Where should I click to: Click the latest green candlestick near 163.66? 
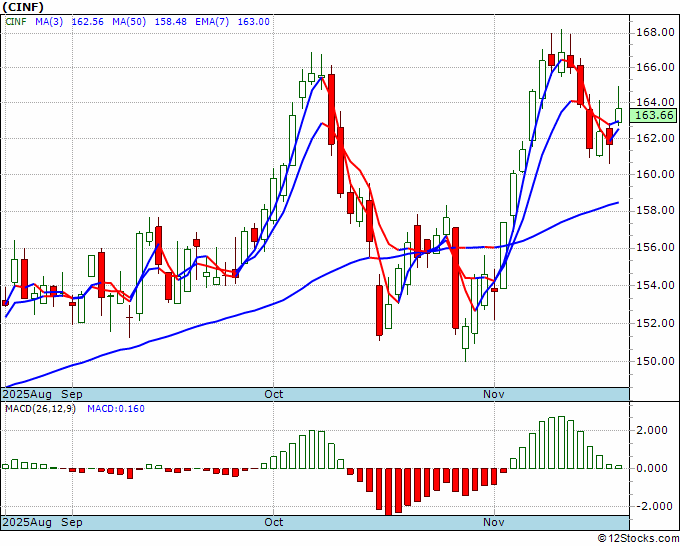click(x=618, y=115)
